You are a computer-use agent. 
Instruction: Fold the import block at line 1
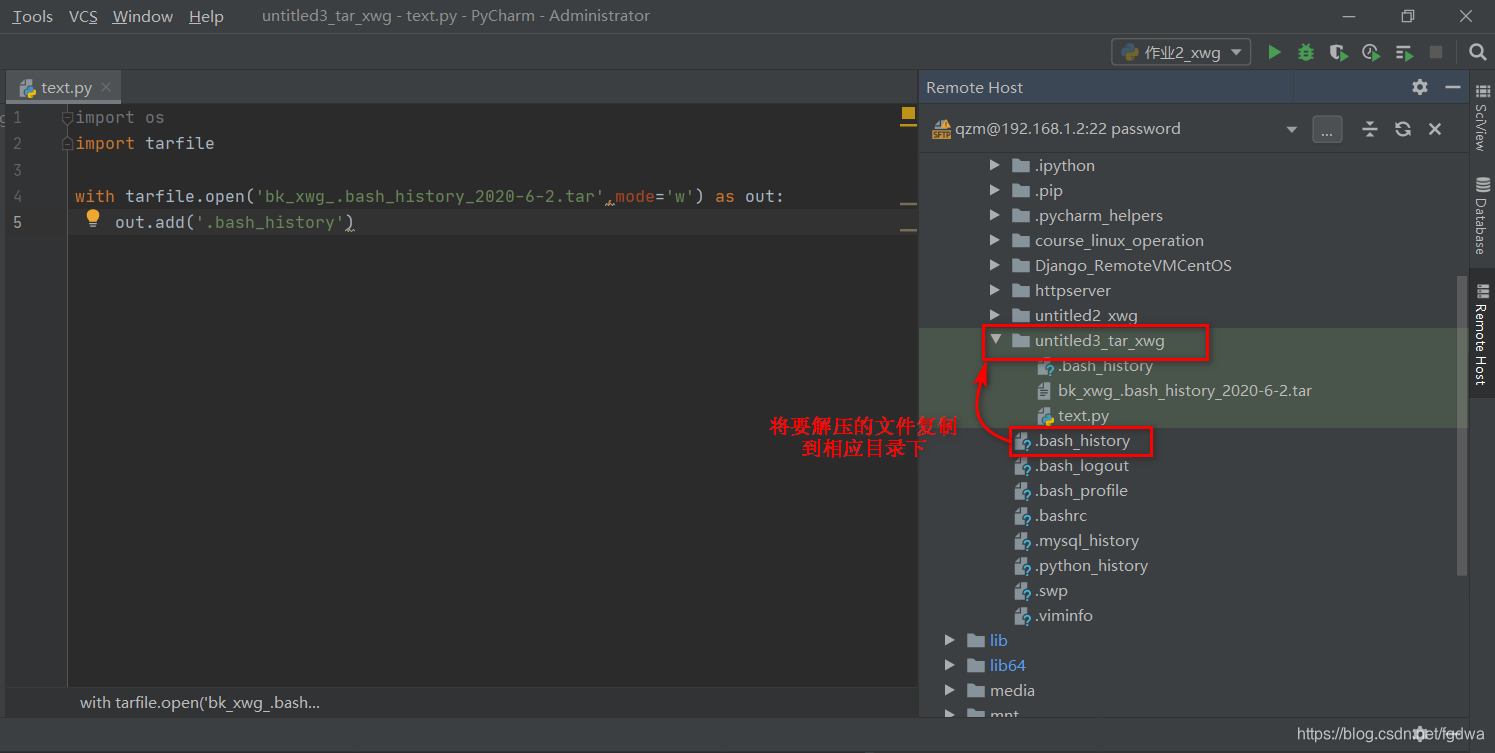coord(67,117)
